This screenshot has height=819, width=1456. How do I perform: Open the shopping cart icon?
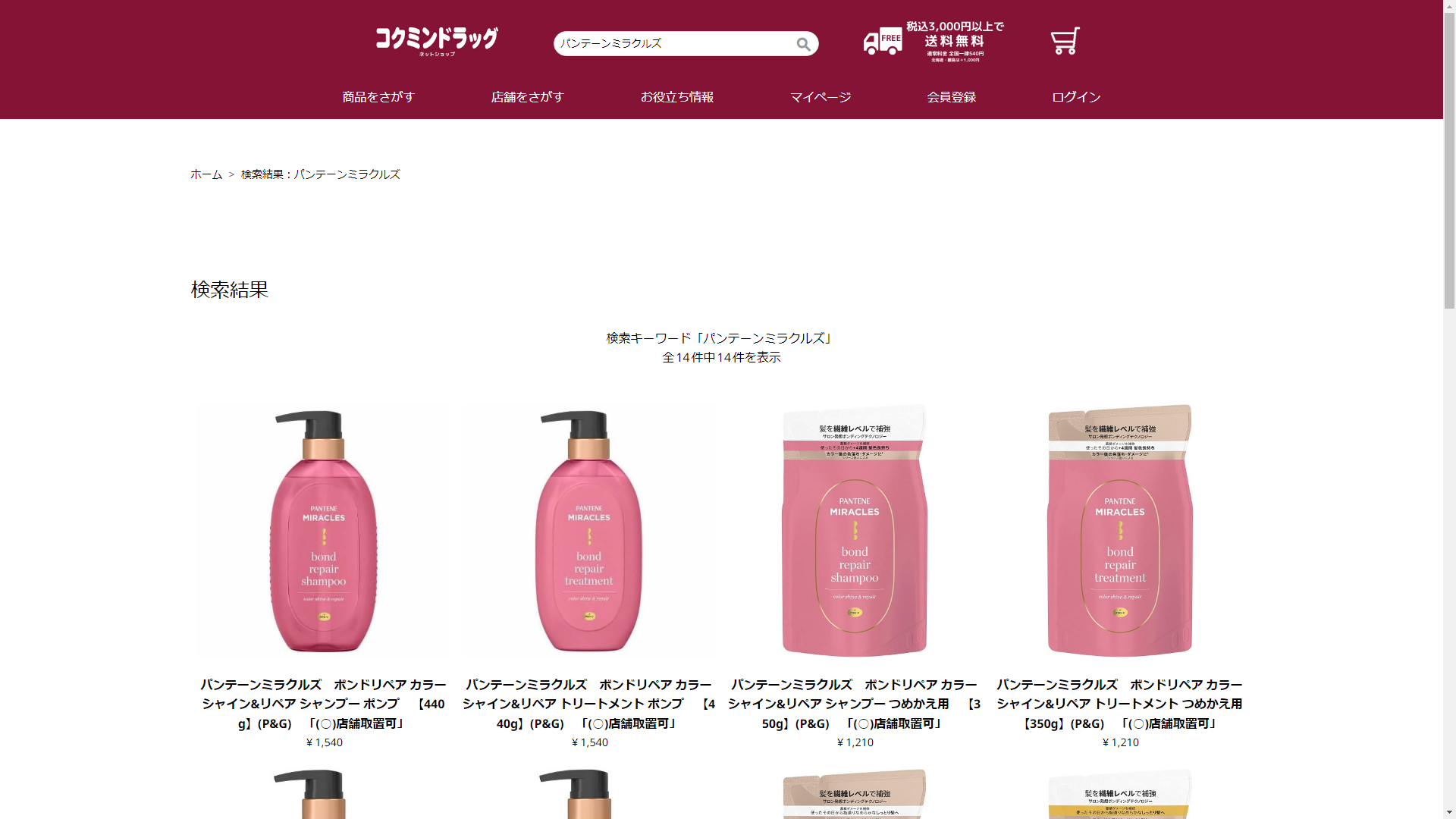(x=1065, y=41)
